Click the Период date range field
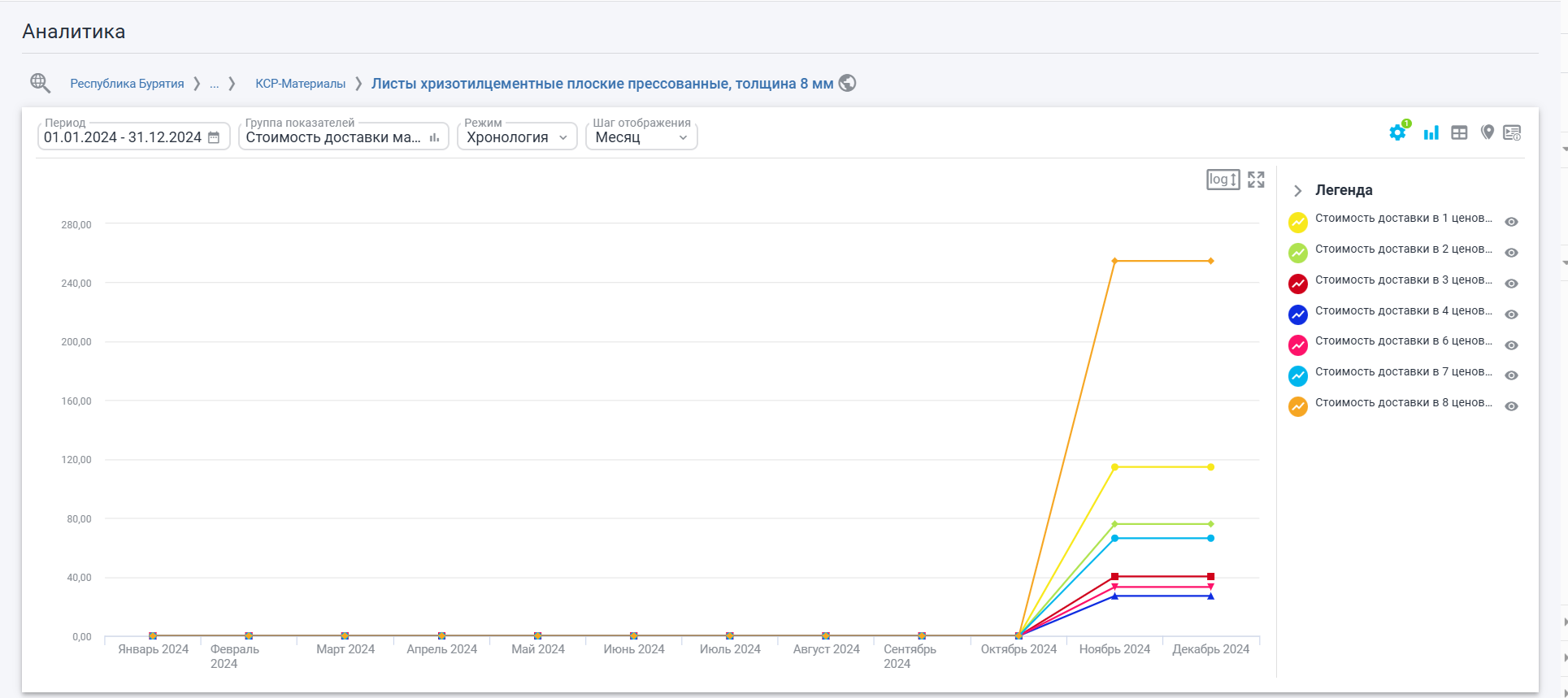 (134, 136)
